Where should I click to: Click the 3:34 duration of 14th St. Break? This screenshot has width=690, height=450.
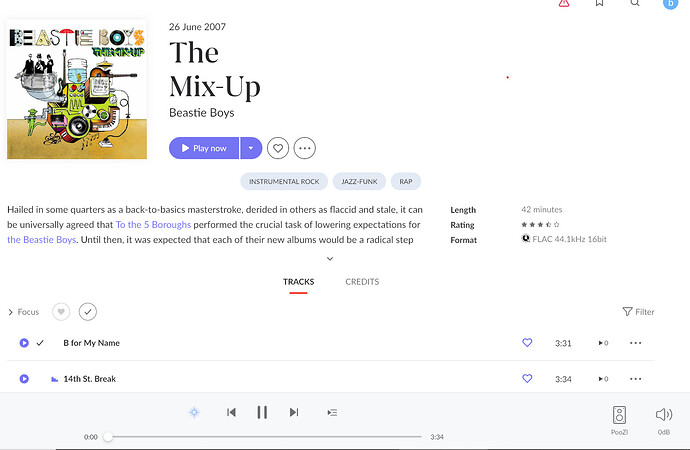pos(563,379)
